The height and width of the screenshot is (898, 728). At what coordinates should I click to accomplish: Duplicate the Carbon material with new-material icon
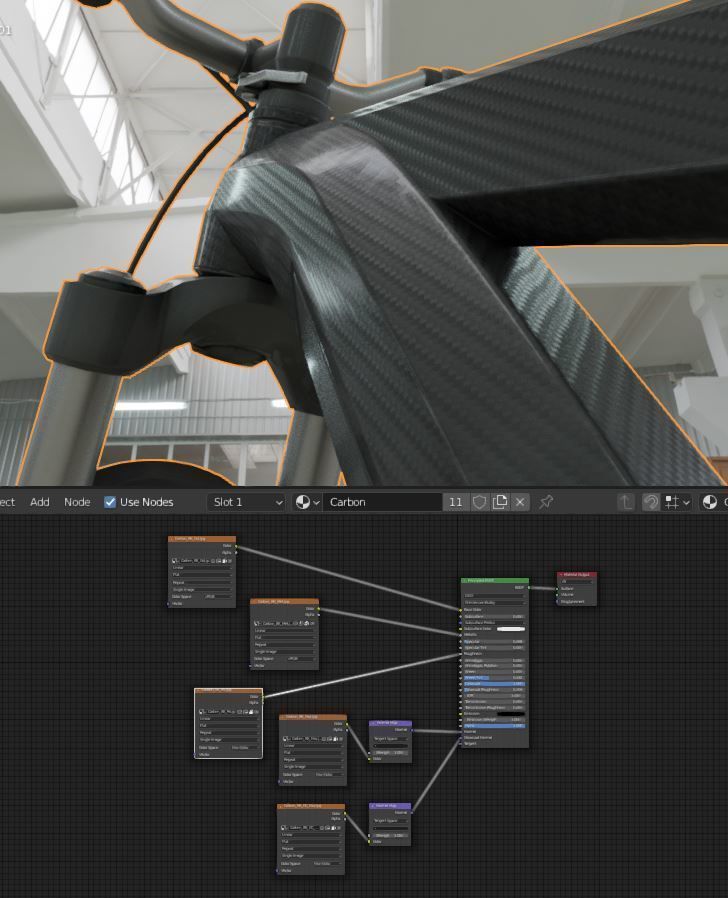point(499,502)
